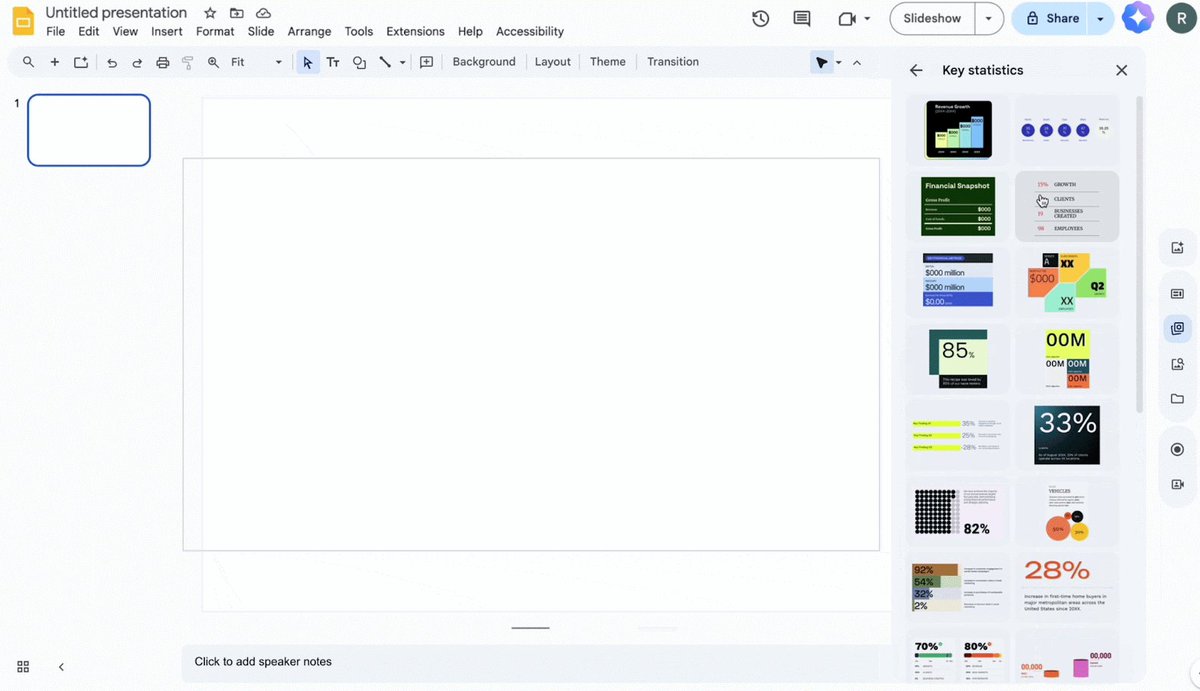Click the paint format tool
Viewport: 1200px width, 691px height.
pos(187,62)
